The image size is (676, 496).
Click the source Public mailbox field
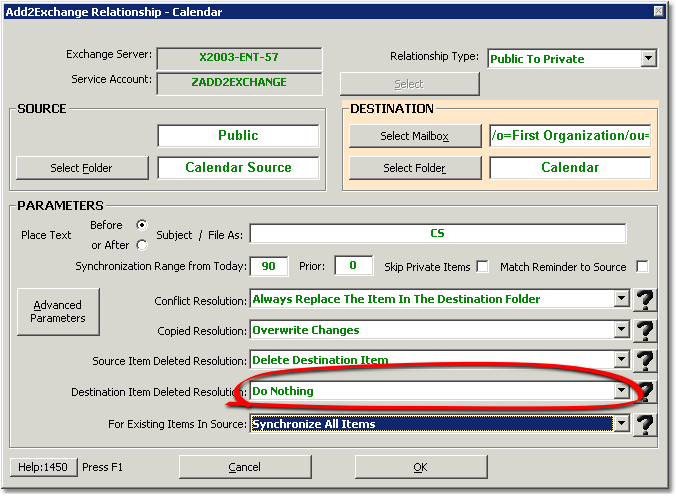238,135
